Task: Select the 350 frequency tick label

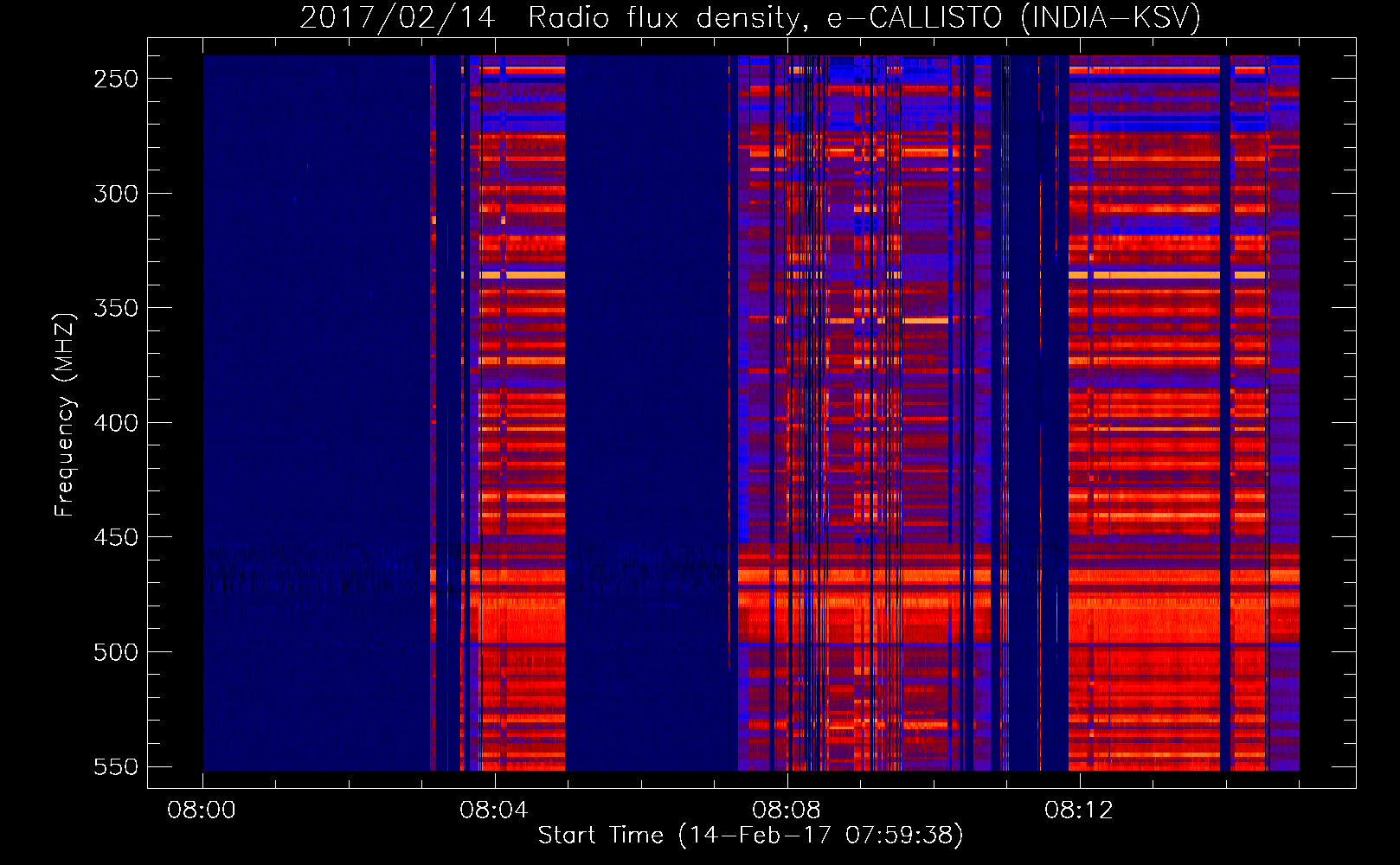Action: [116, 308]
